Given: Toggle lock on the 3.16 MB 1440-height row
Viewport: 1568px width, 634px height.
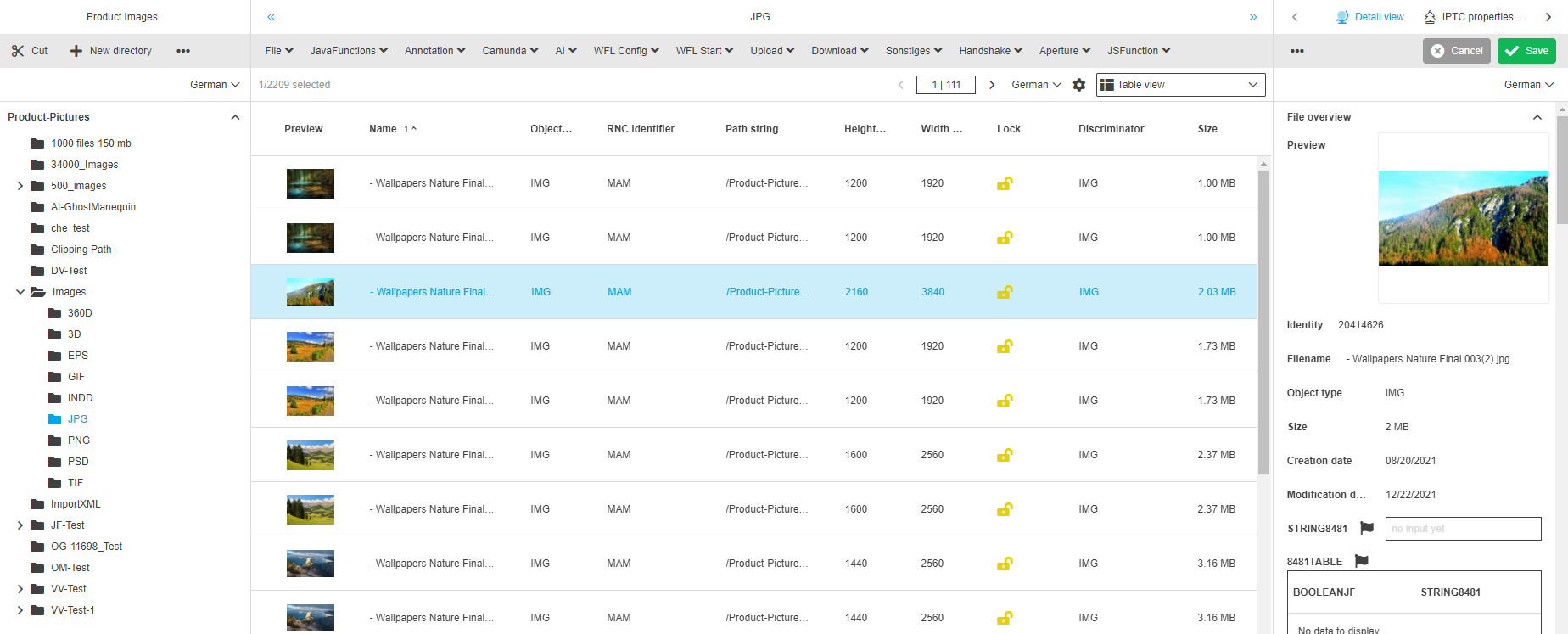Looking at the screenshot, I should coord(1005,564).
